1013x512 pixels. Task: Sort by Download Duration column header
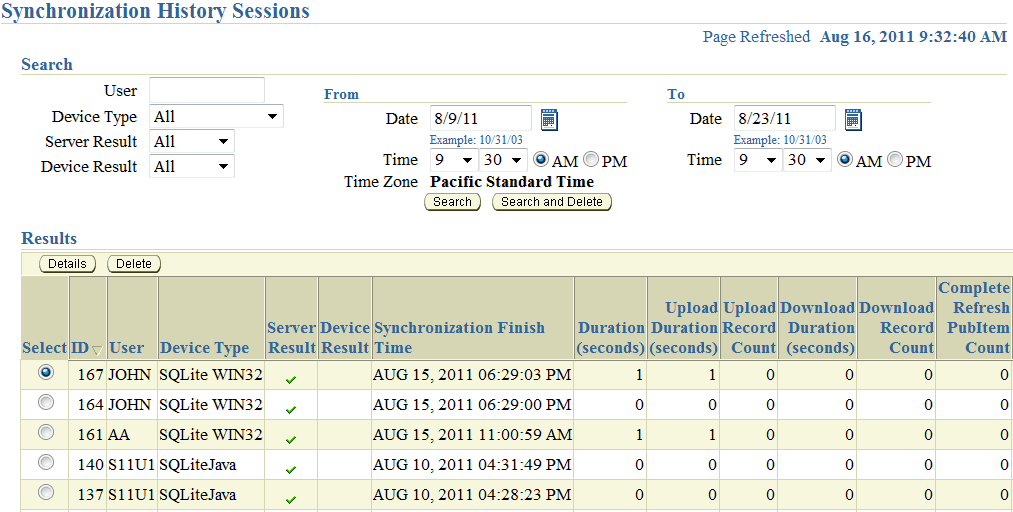[x=818, y=328]
